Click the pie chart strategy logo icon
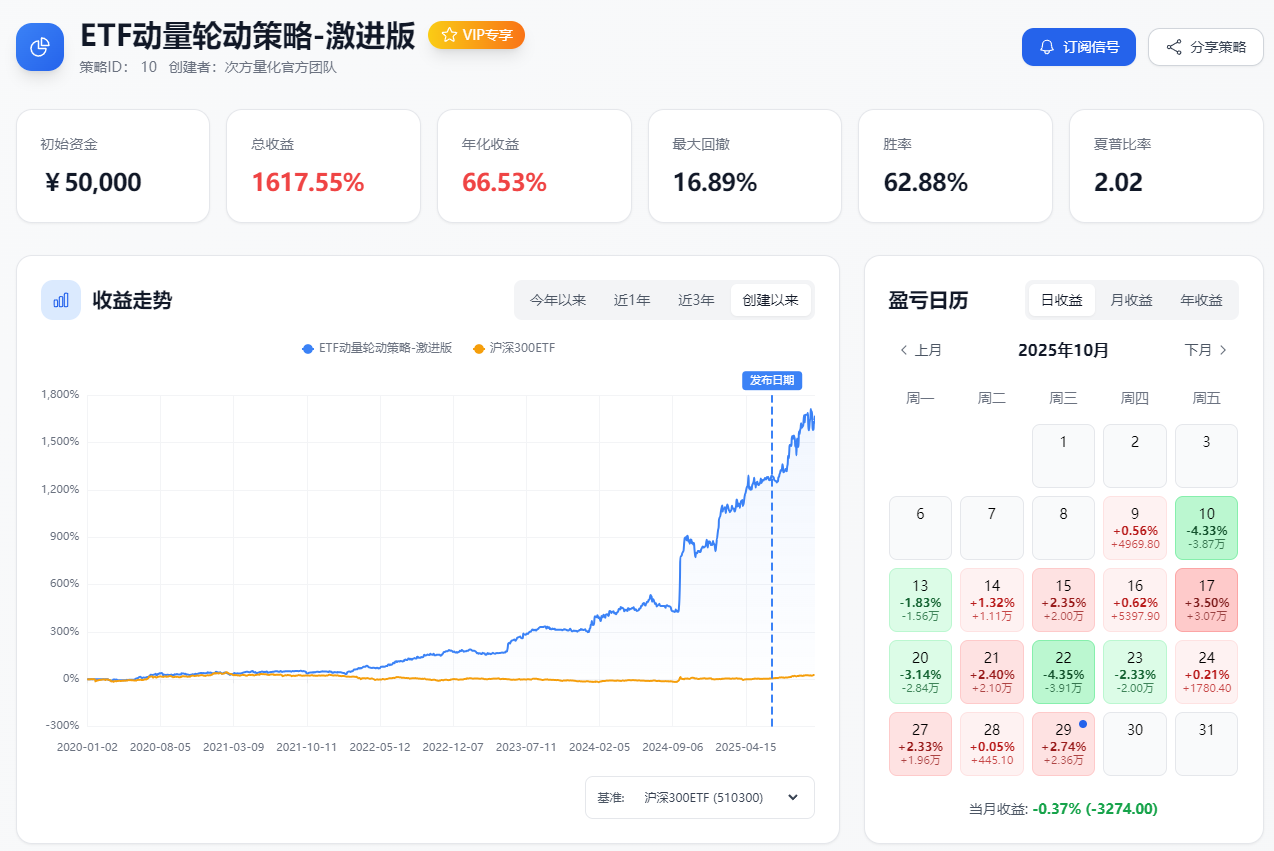The image size is (1274, 851). tap(40, 47)
